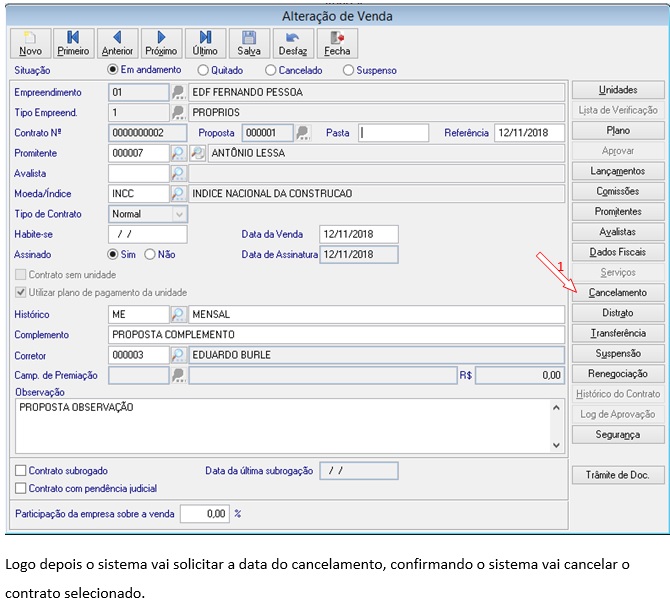Close the window with Fecha
Viewport: 670px width, 607px height.
click(337, 43)
